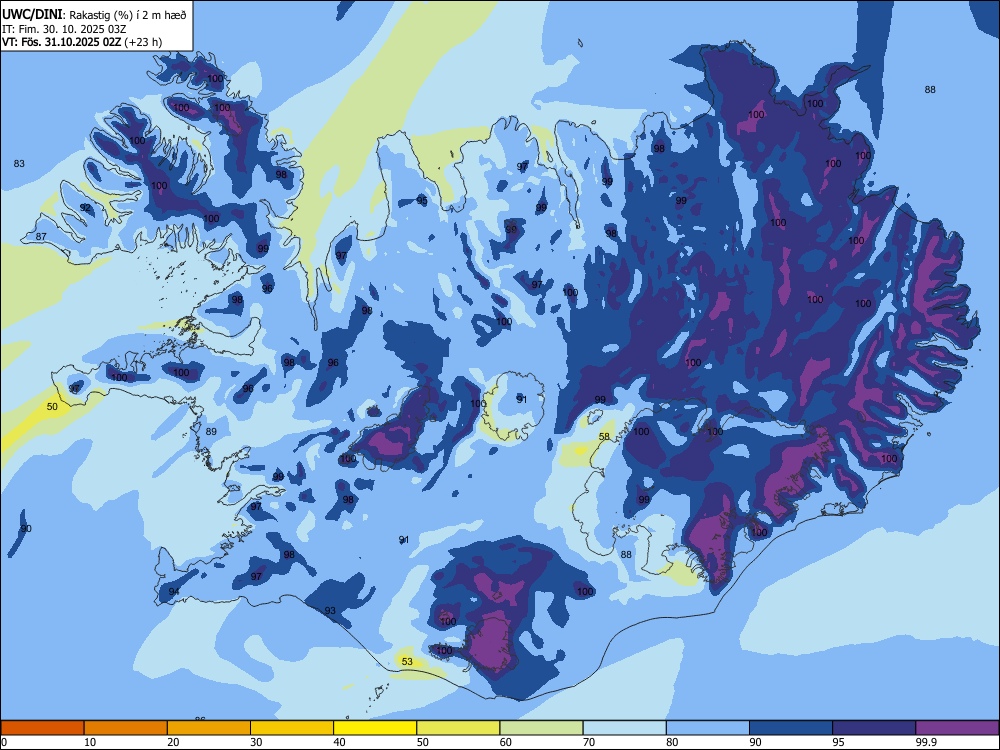Click the humidity value 94 on the Reykjanes peninsula
The width and height of the screenshot is (1000, 750).
(173, 592)
